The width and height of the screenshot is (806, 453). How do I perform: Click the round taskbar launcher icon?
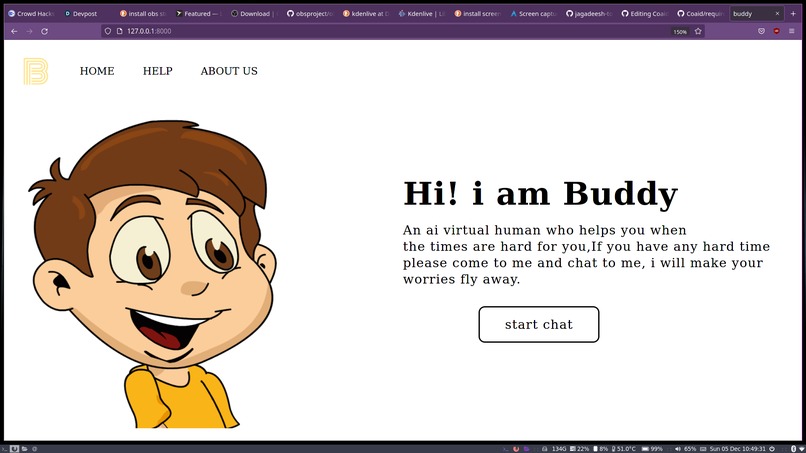(x=34, y=449)
